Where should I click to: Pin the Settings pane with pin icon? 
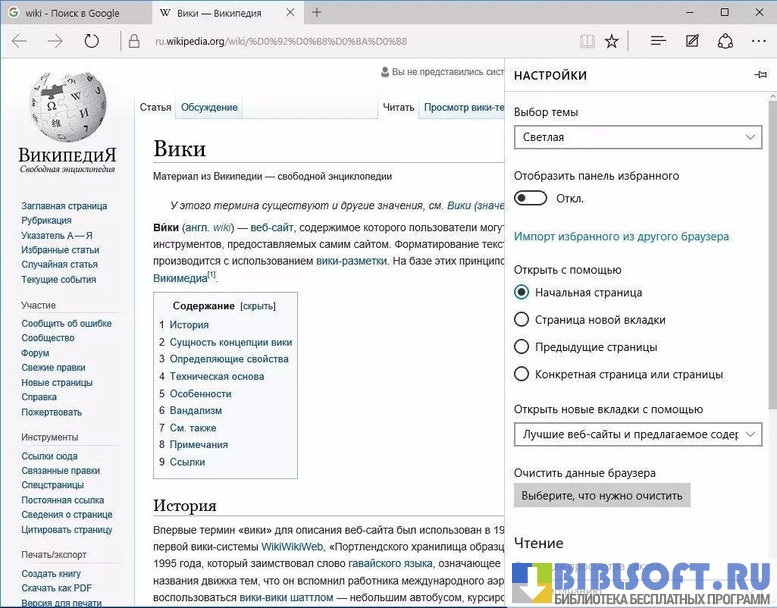760,76
